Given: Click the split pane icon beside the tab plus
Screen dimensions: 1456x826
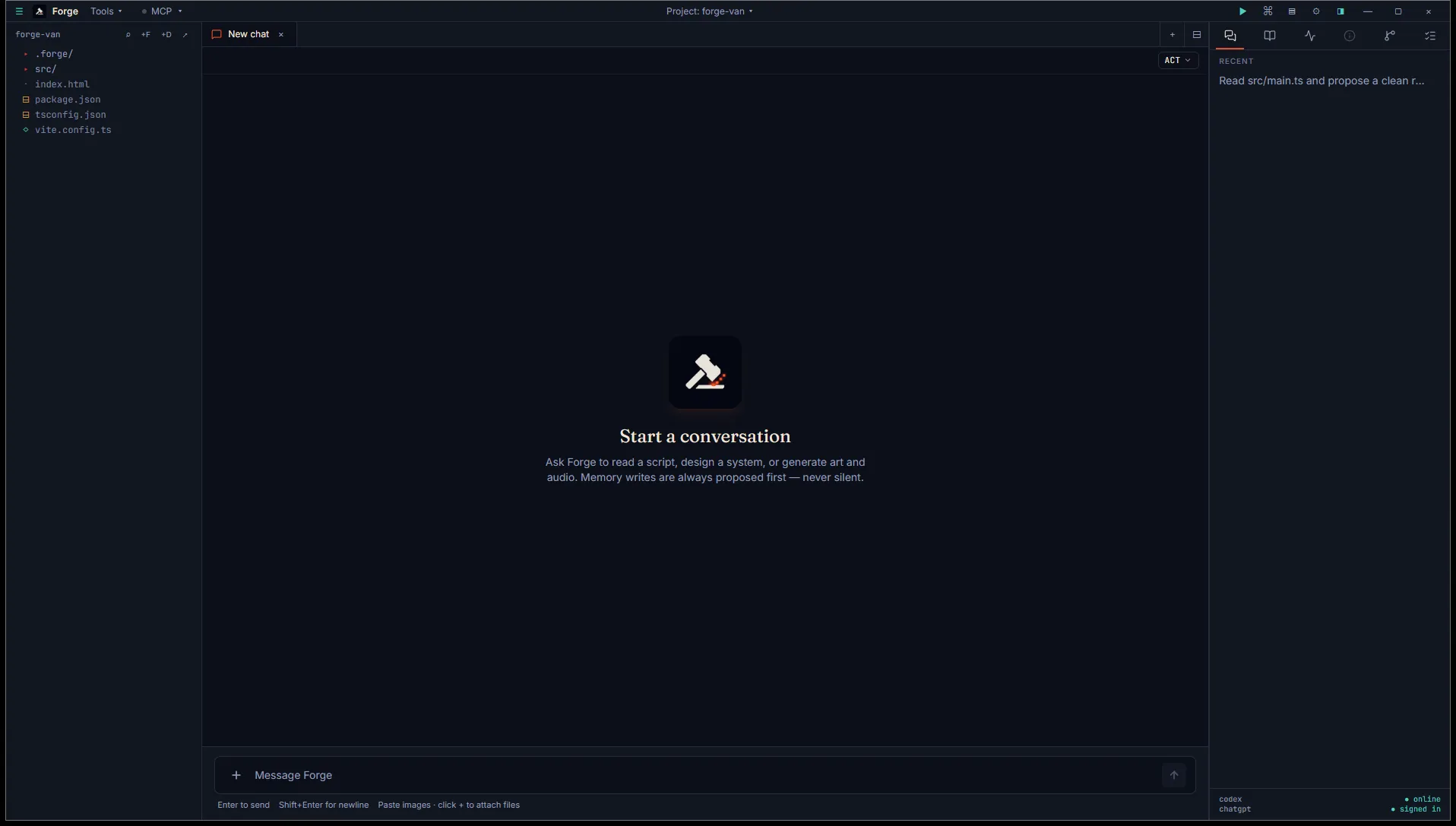Looking at the screenshot, I should 1197,35.
